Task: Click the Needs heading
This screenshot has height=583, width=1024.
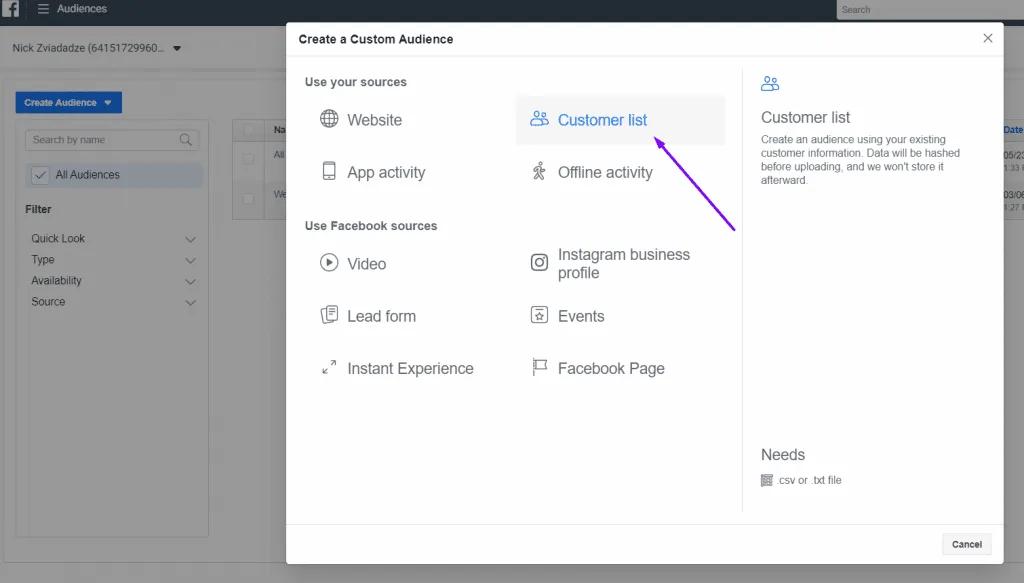Action: click(x=782, y=454)
